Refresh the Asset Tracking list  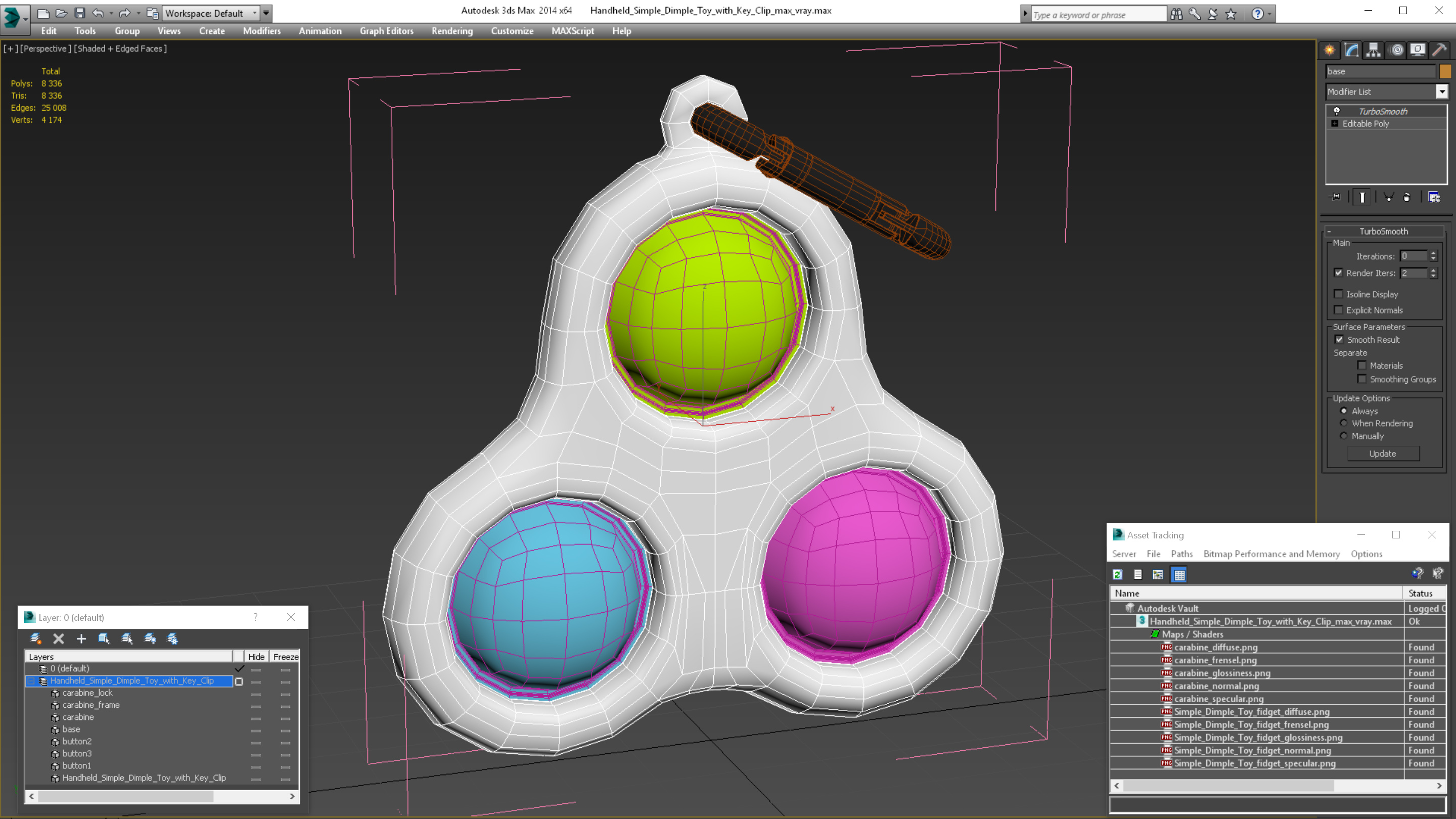tap(1117, 575)
